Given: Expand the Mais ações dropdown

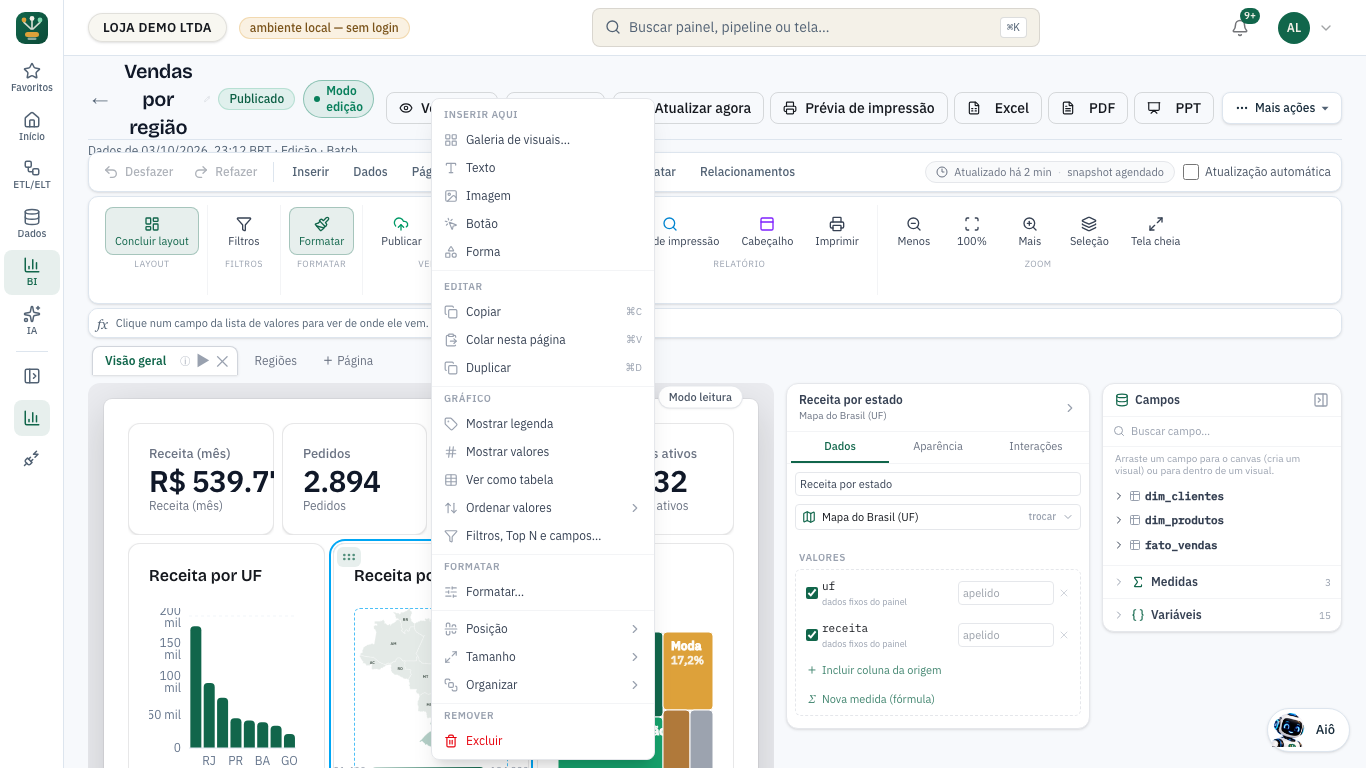Looking at the screenshot, I should pyautogui.click(x=1282, y=108).
